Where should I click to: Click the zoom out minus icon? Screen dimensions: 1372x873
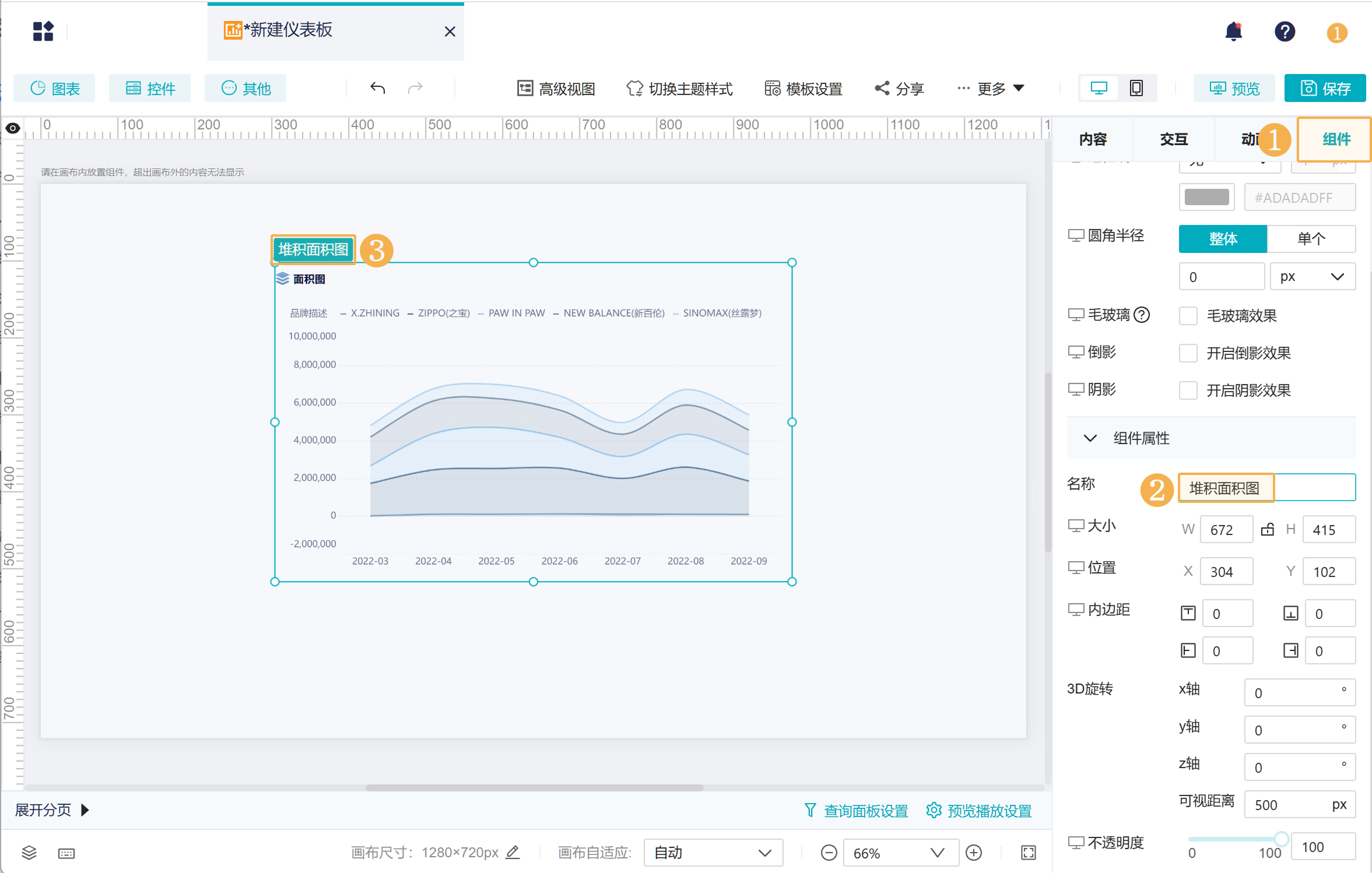pyautogui.click(x=829, y=853)
